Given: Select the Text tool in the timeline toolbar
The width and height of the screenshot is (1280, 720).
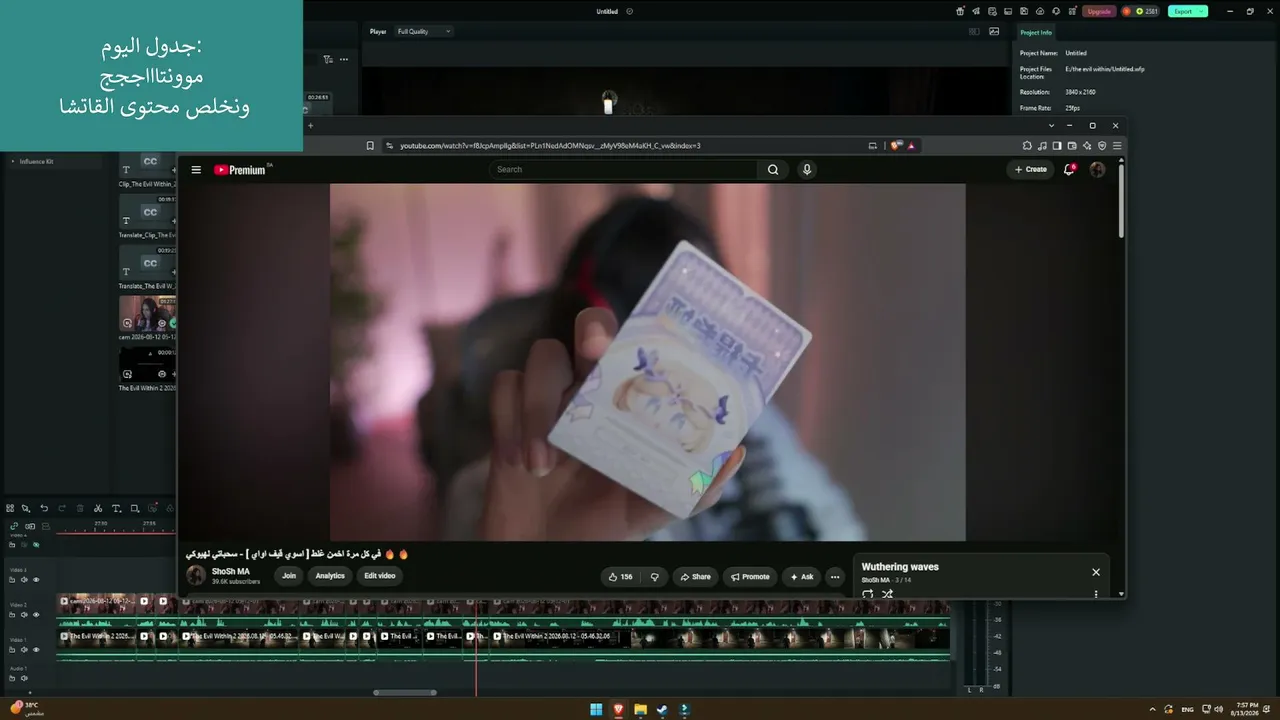Looking at the screenshot, I should pyautogui.click(x=116, y=509).
